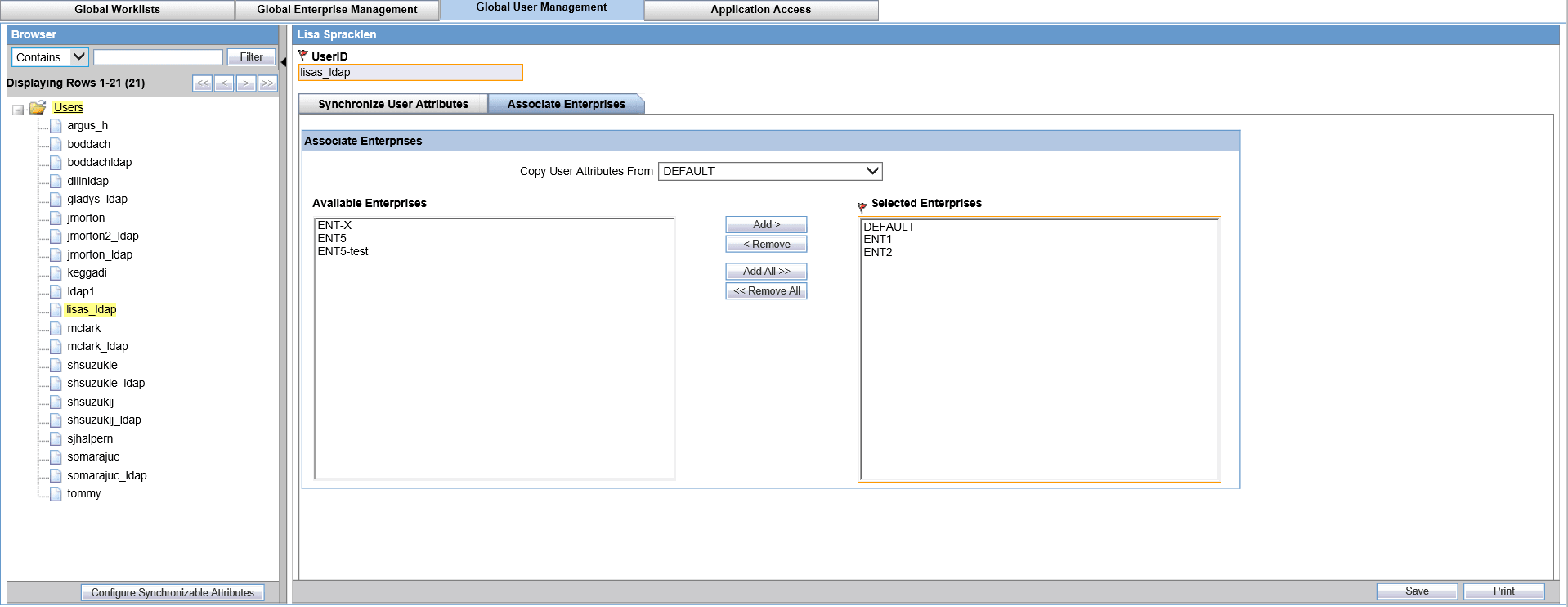Click the UserID input field

(410, 72)
